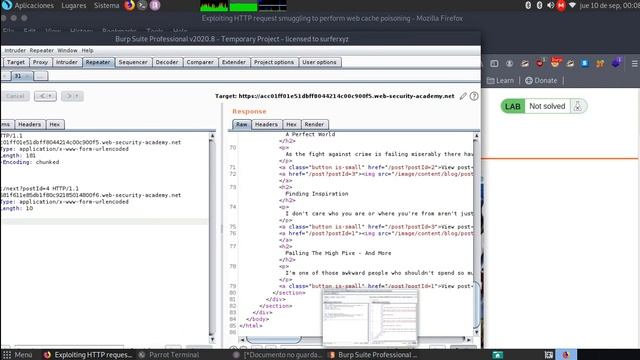Edit the target with the pencil icon

[x=463, y=96]
